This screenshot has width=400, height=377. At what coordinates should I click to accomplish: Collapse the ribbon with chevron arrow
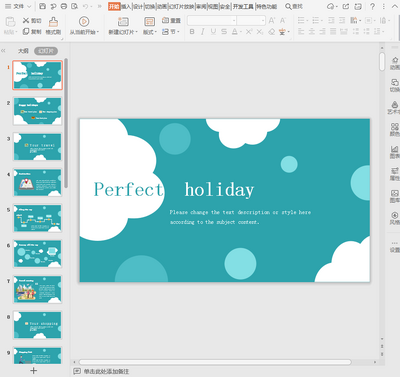pos(394,6)
